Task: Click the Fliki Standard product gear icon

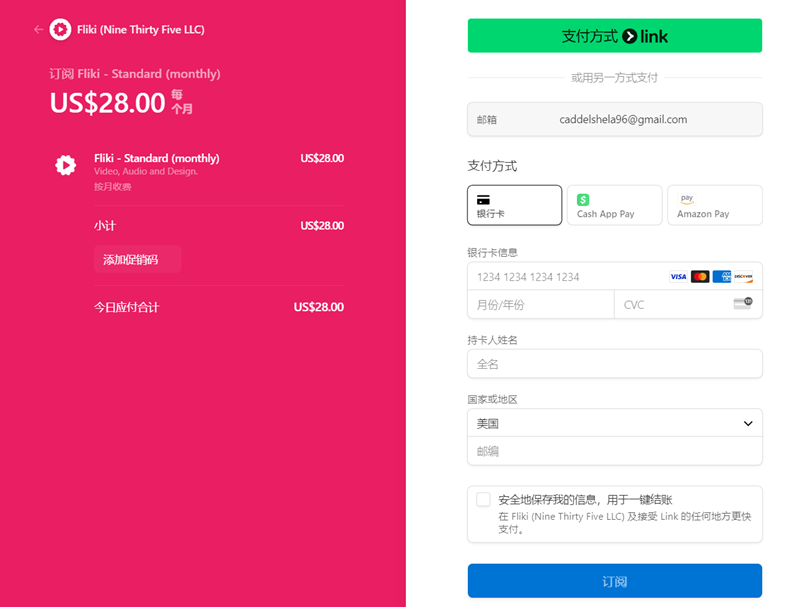Action: tap(66, 166)
